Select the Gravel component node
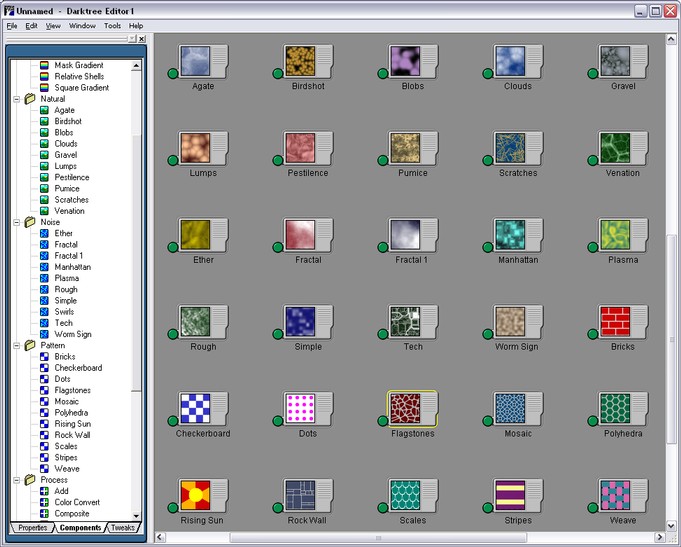 point(623,62)
